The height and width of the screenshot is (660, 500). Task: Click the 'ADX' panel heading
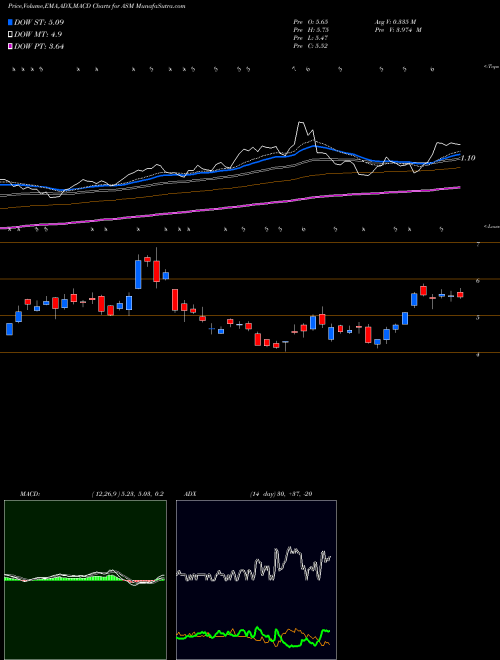click(x=190, y=494)
